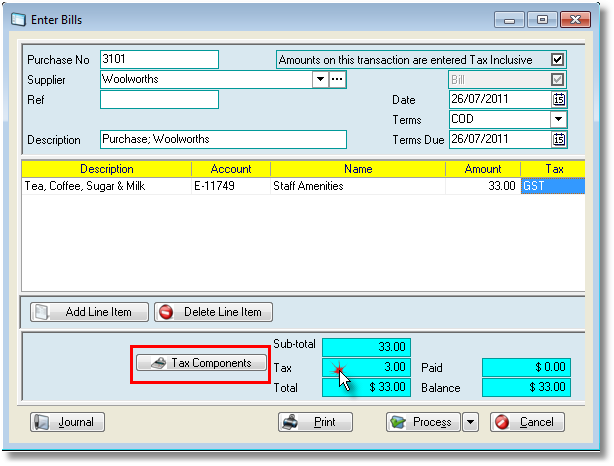Open the Terms Due calendar picker icon

point(559,139)
